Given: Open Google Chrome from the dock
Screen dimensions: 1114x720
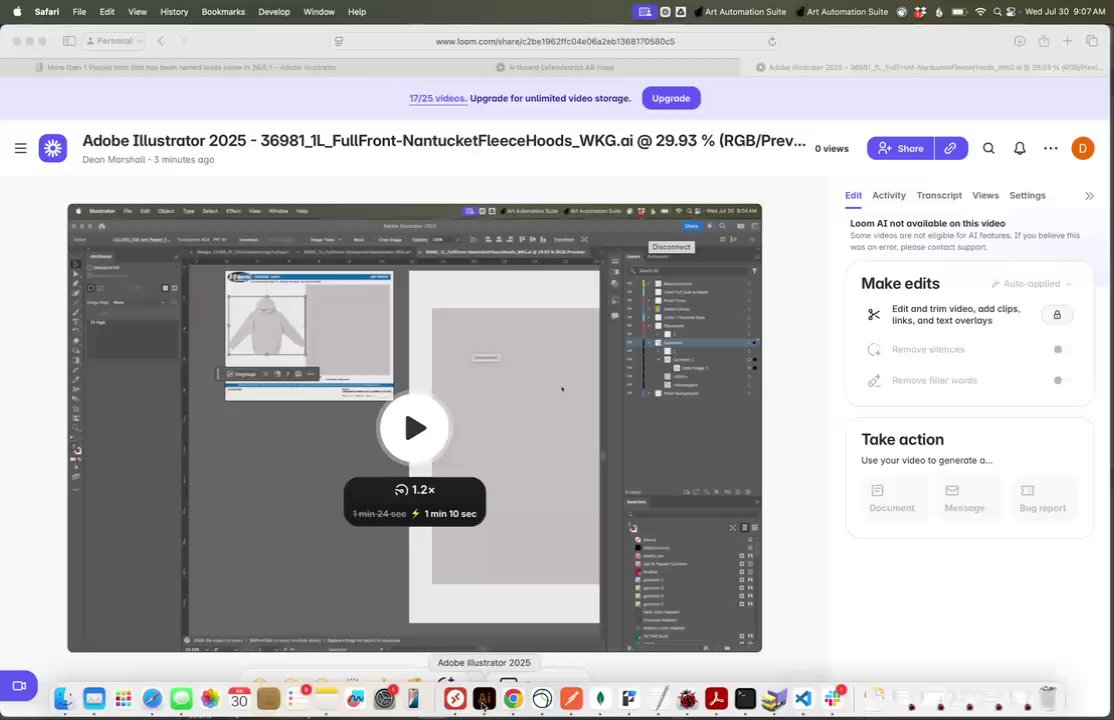Looking at the screenshot, I should (x=513, y=699).
